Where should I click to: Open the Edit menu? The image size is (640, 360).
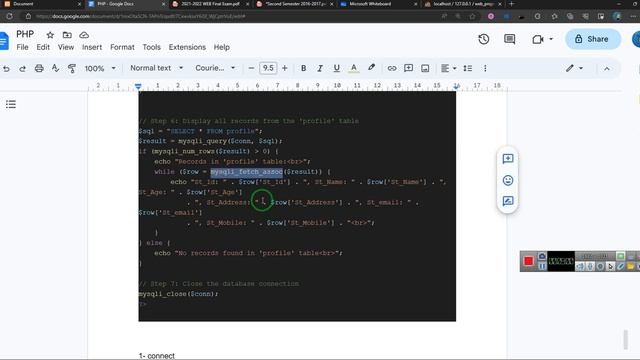pos(43,47)
